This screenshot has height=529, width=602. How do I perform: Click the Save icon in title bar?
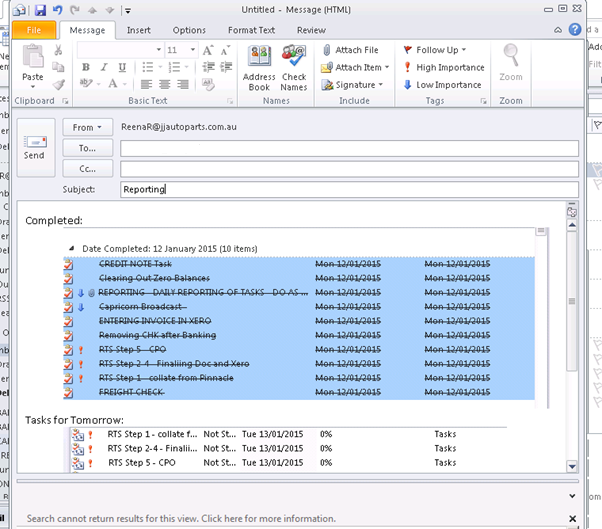point(40,9)
